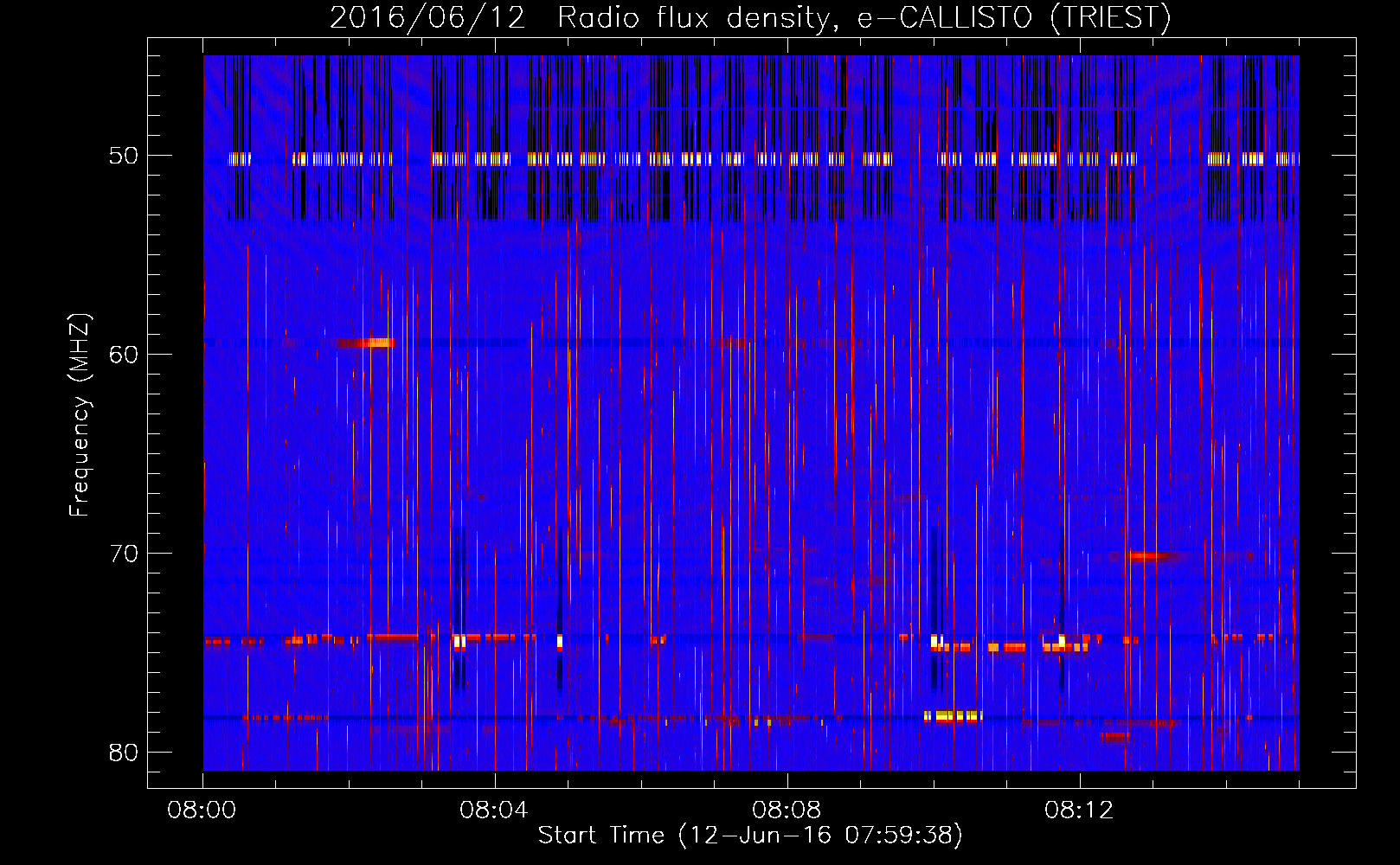1400x865 pixels.
Task: Click the '50' frequency tick label
Action: point(124,156)
